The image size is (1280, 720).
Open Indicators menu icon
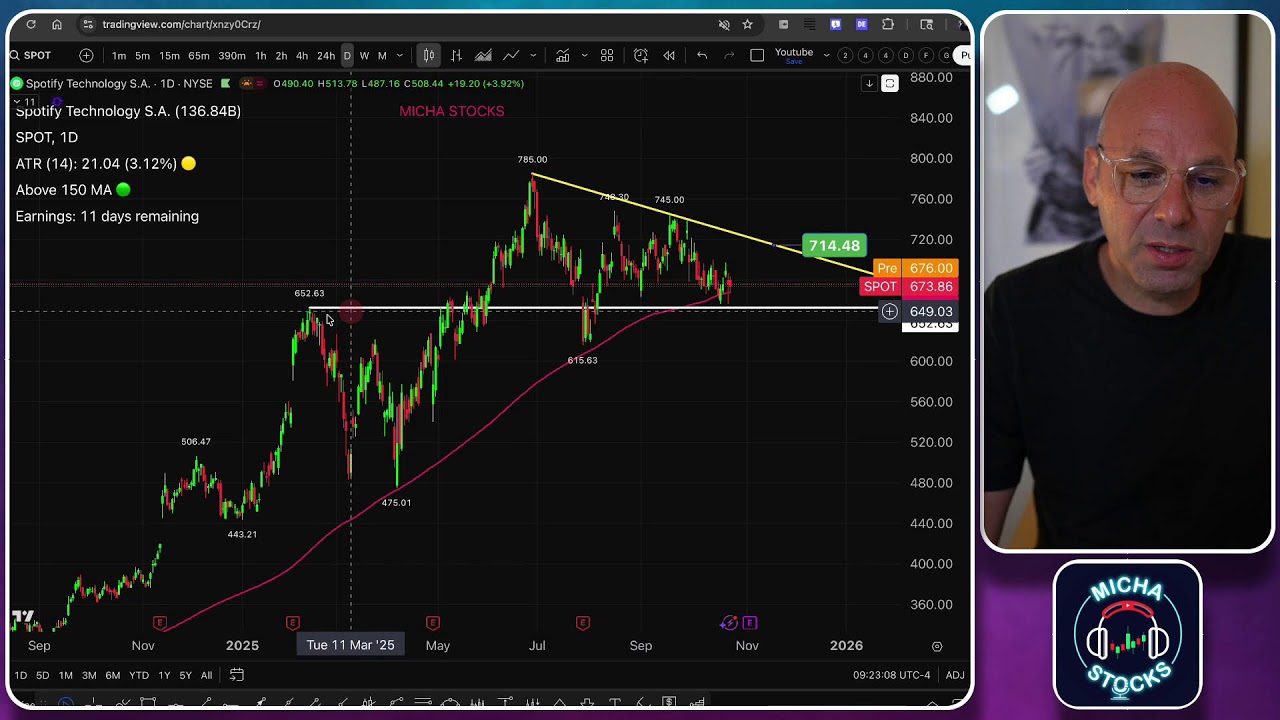[562, 55]
